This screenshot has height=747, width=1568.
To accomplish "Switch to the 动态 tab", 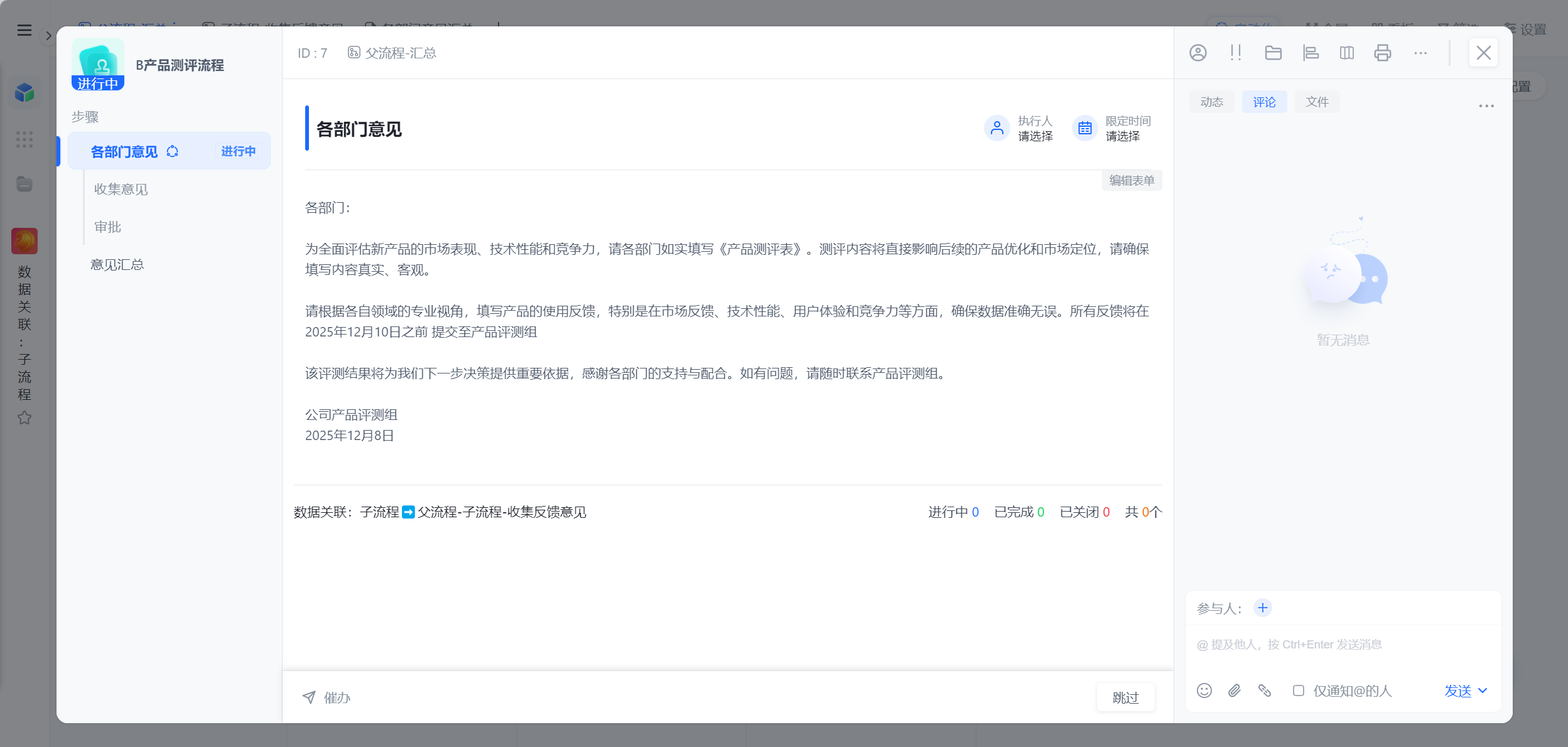I will (x=1211, y=102).
